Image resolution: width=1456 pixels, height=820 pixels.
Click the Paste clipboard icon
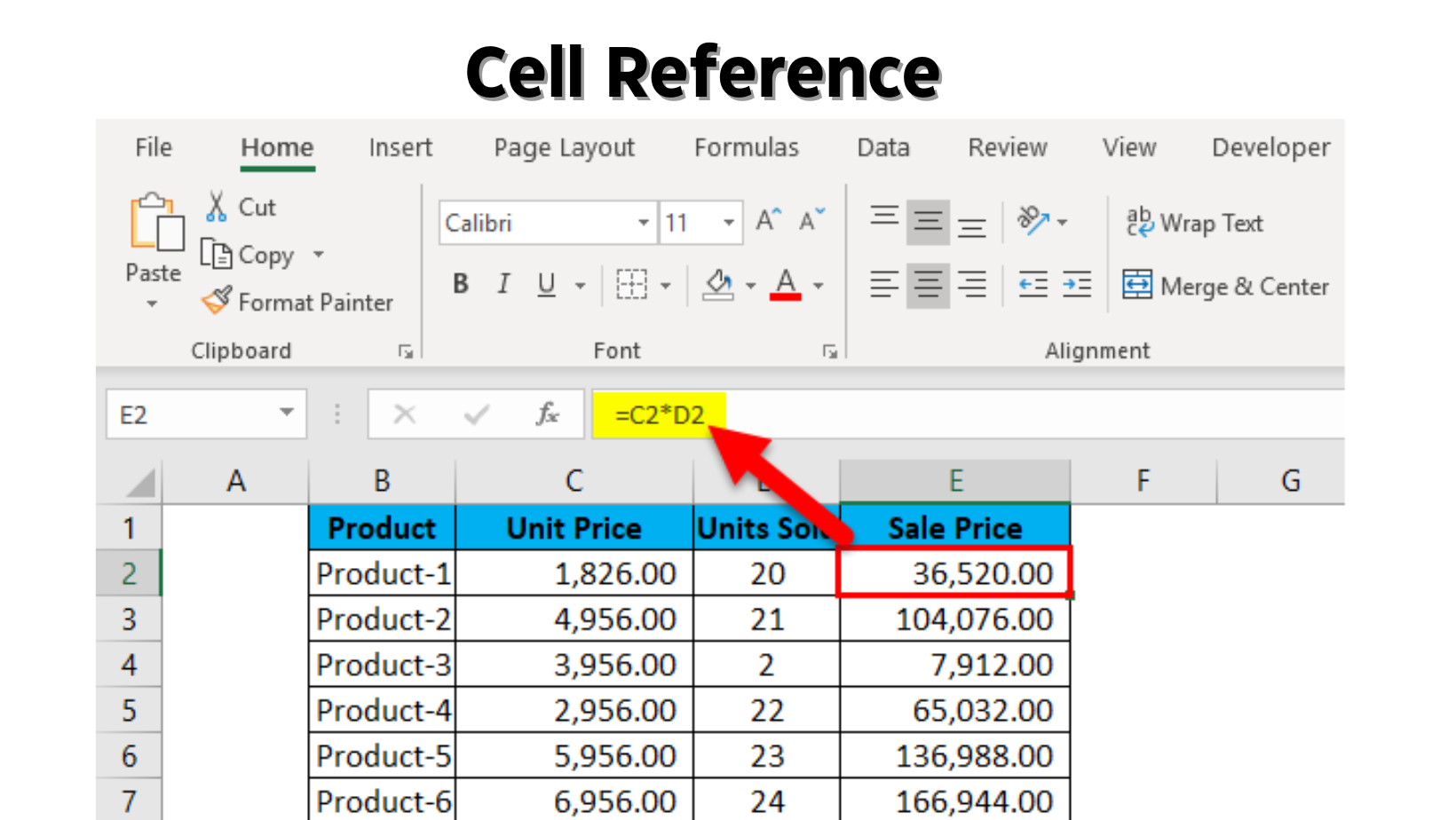coord(156,223)
